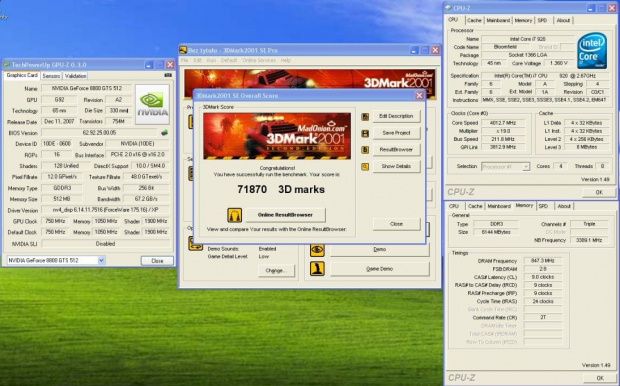Click the 3DMark2001 title bar app icon
The image size is (620, 386).
(183, 50)
